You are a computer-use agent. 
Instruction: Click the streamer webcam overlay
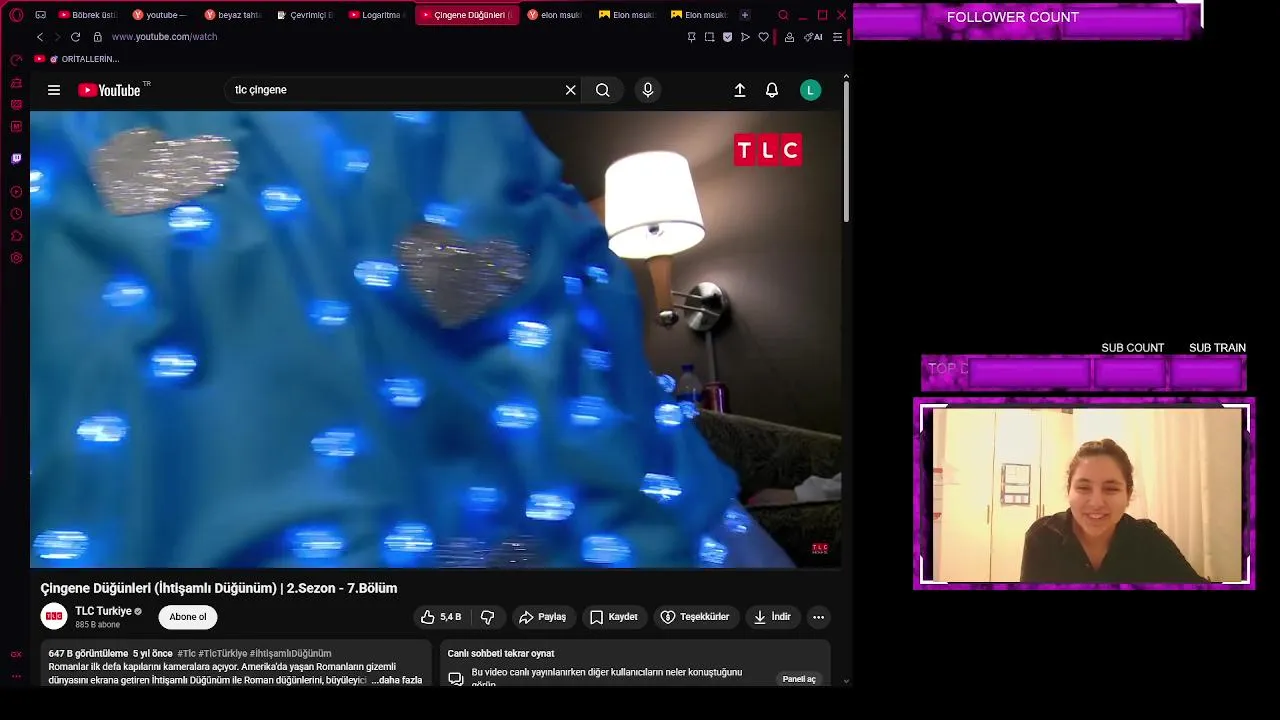click(x=1084, y=494)
